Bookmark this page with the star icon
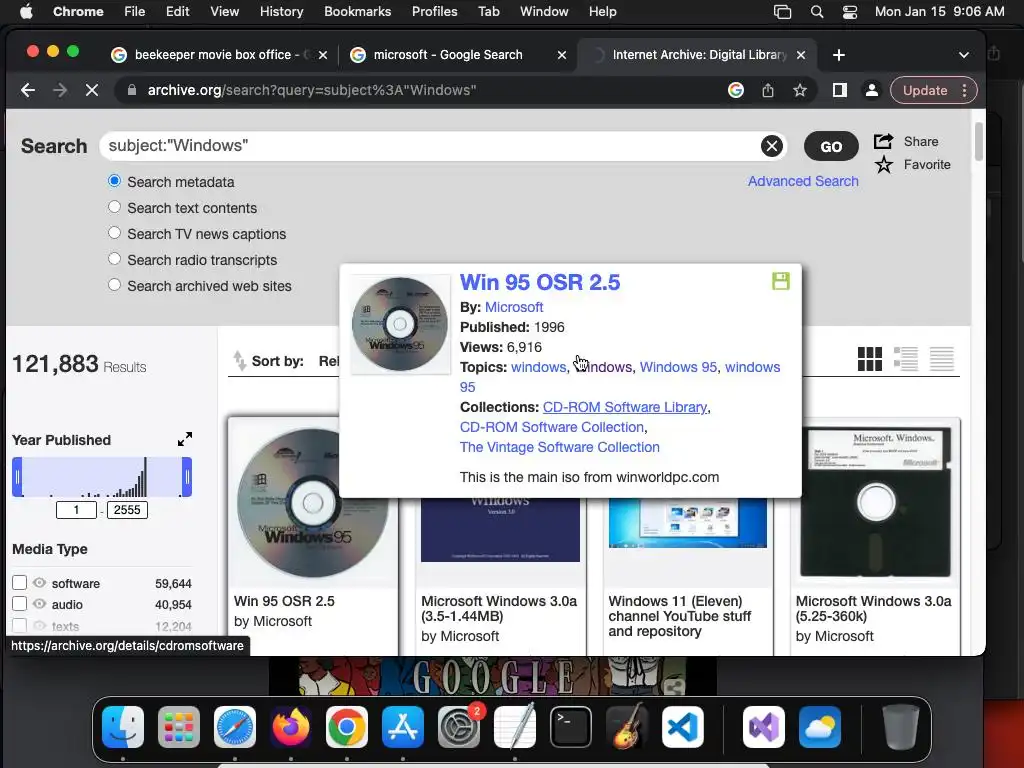The image size is (1024, 768). coord(800,90)
